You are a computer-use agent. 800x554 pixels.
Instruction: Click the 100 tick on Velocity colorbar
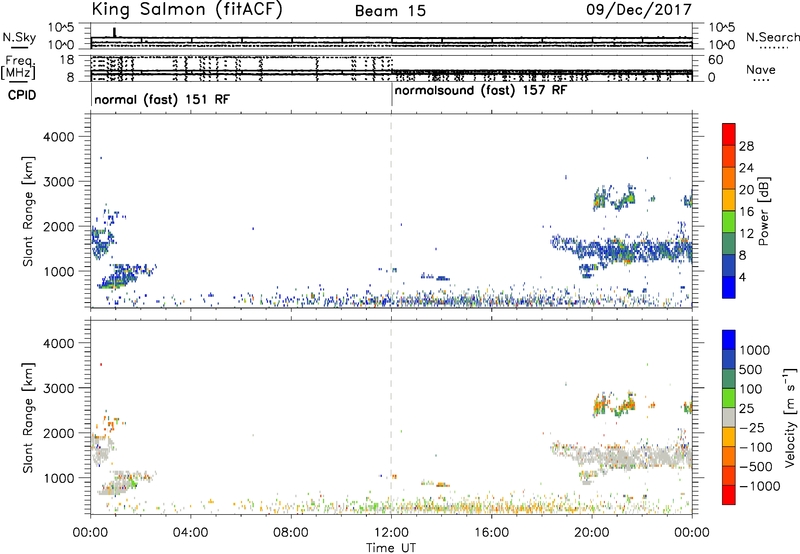[x=751, y=389]
